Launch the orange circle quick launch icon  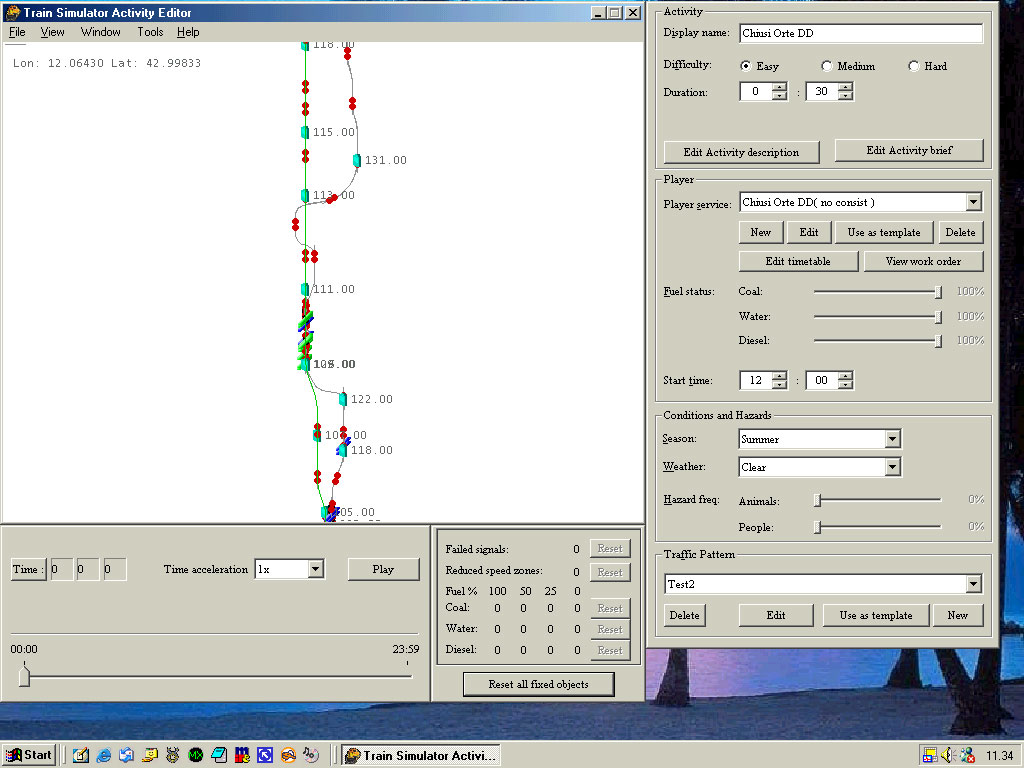pyautogui.click(x=288, y=756)
